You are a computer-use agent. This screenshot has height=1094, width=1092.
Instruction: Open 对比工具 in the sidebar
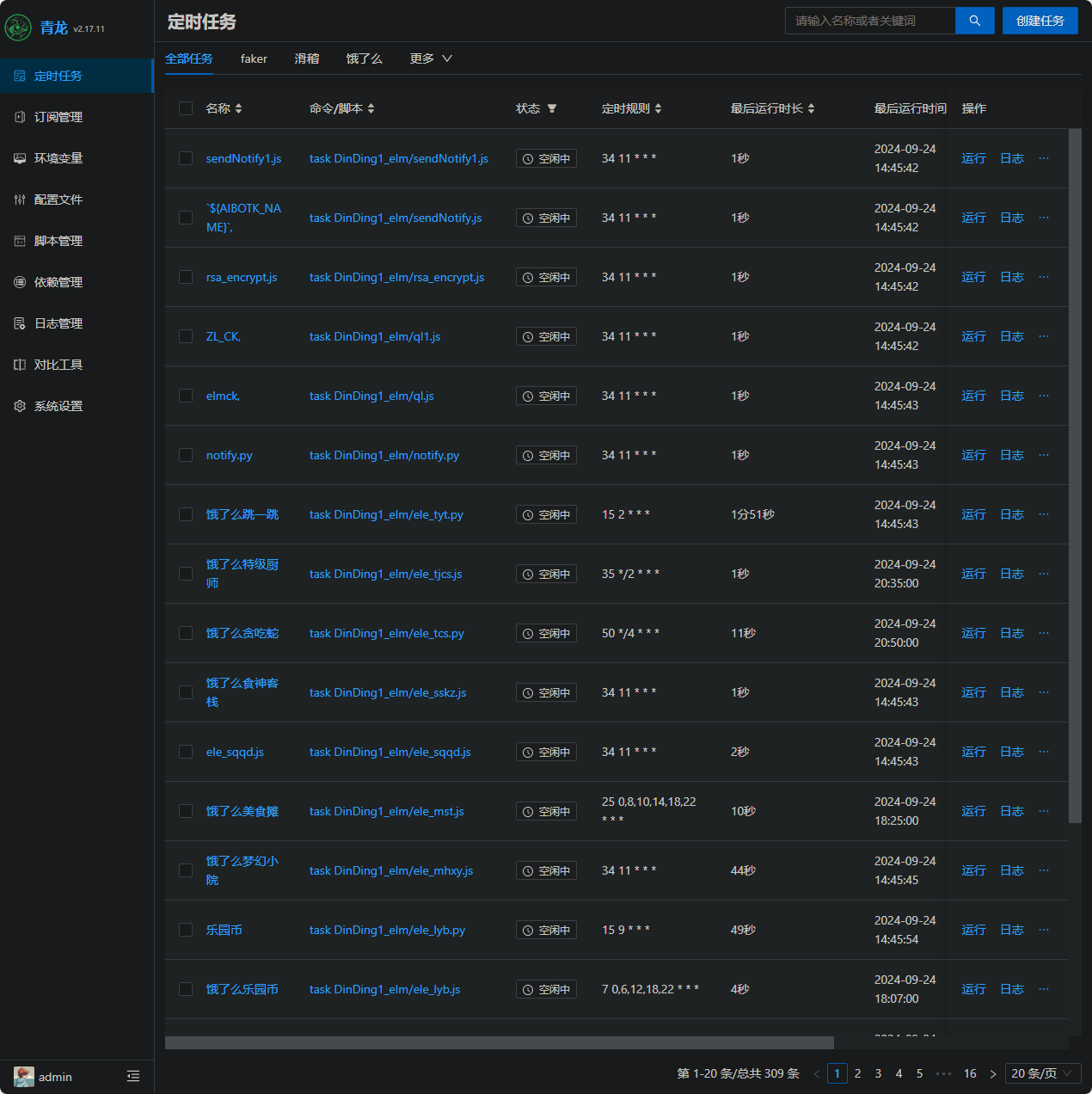coord(58,365)
